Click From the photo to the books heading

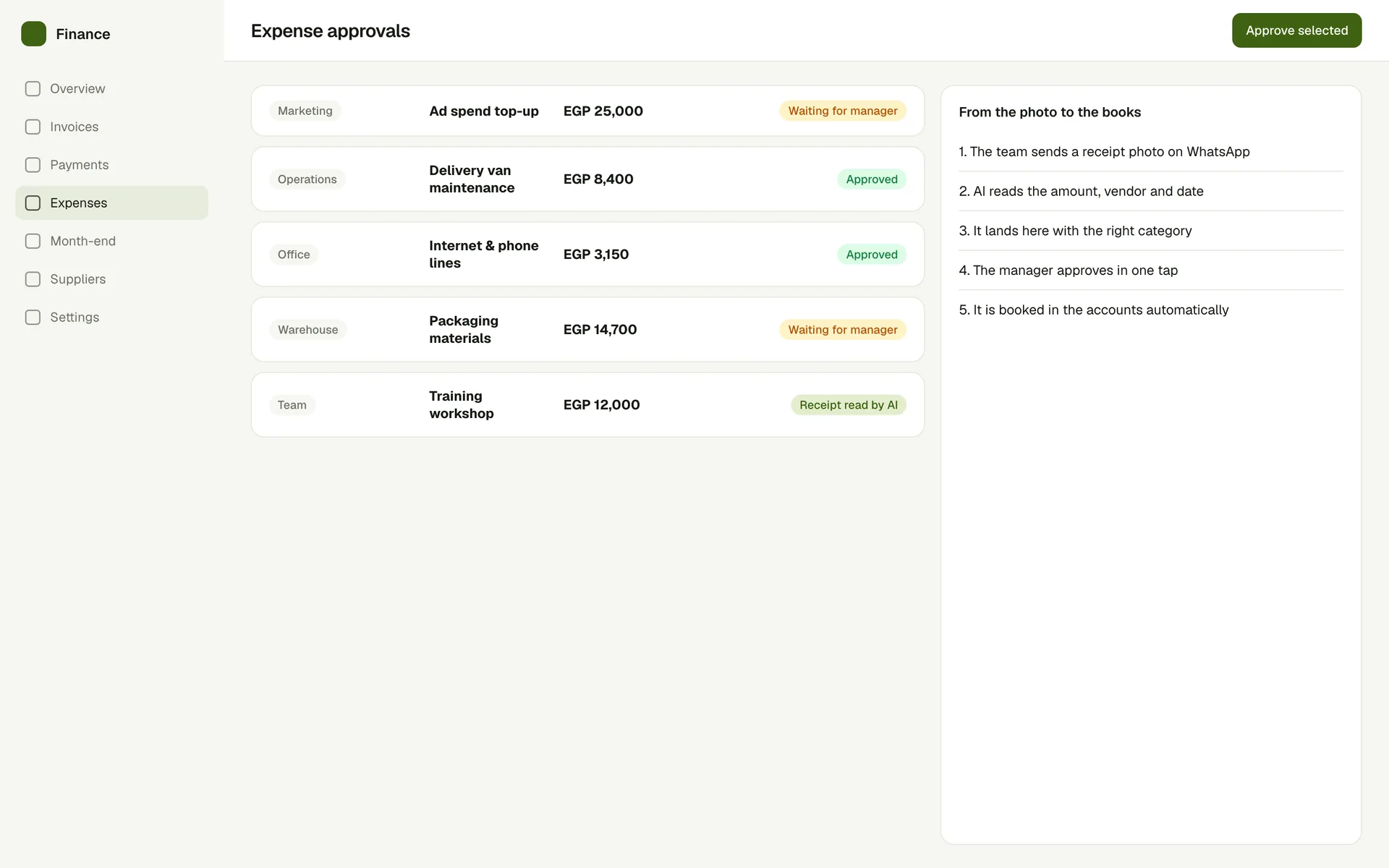(x=1050, y=112)
